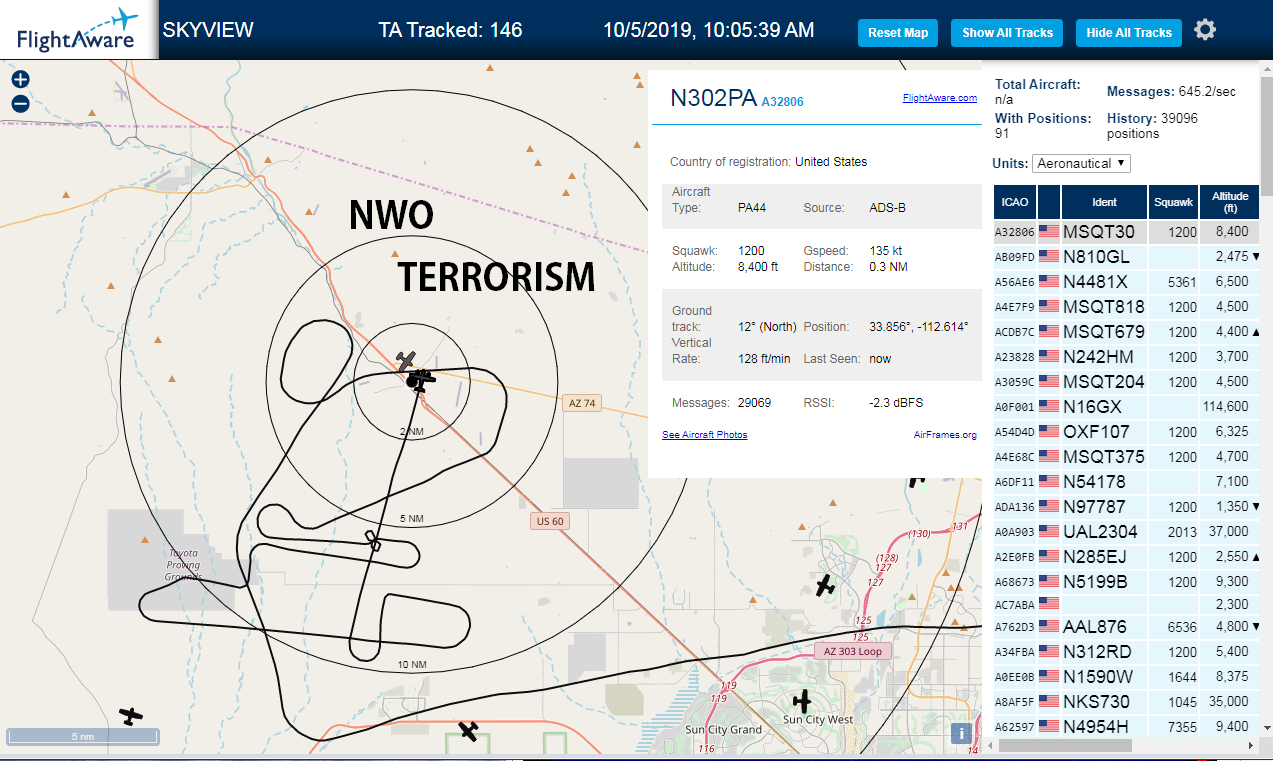
Task: Select the MSQT30 aircraft row
Action: pos(1126,232)
